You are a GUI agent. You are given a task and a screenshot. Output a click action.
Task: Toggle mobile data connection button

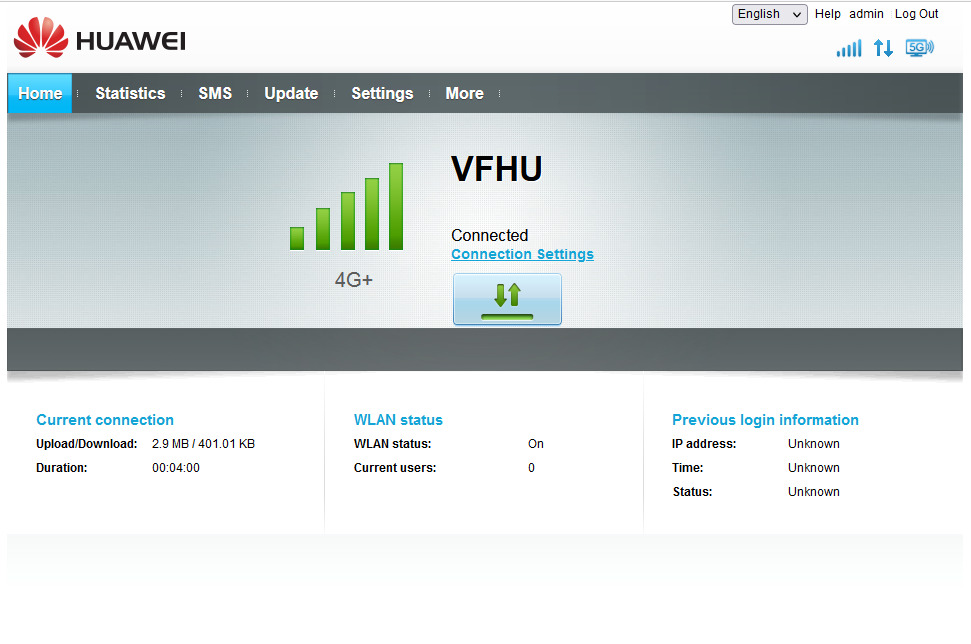tap(507, 299)
